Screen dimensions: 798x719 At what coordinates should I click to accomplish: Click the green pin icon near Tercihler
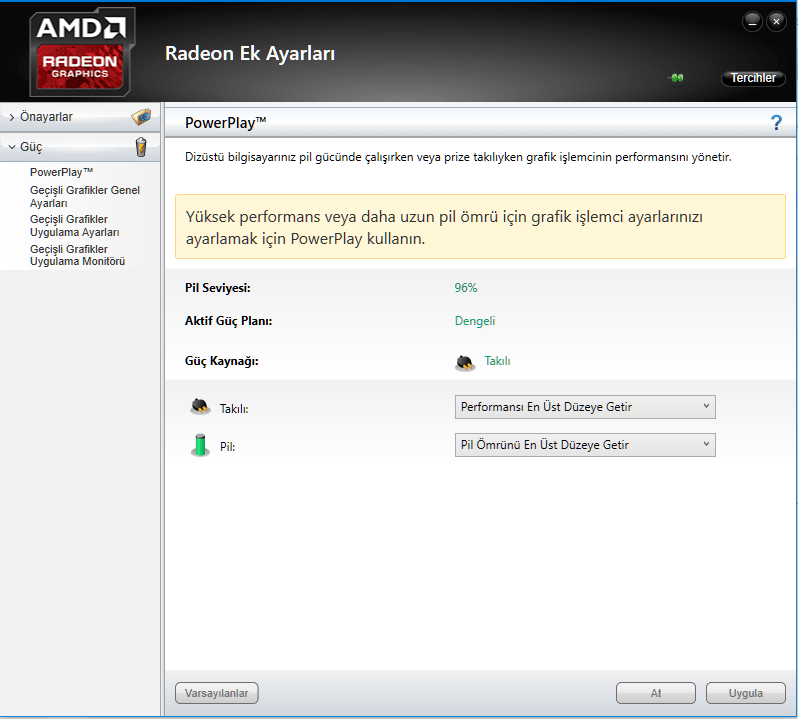[x=676, y=78]
